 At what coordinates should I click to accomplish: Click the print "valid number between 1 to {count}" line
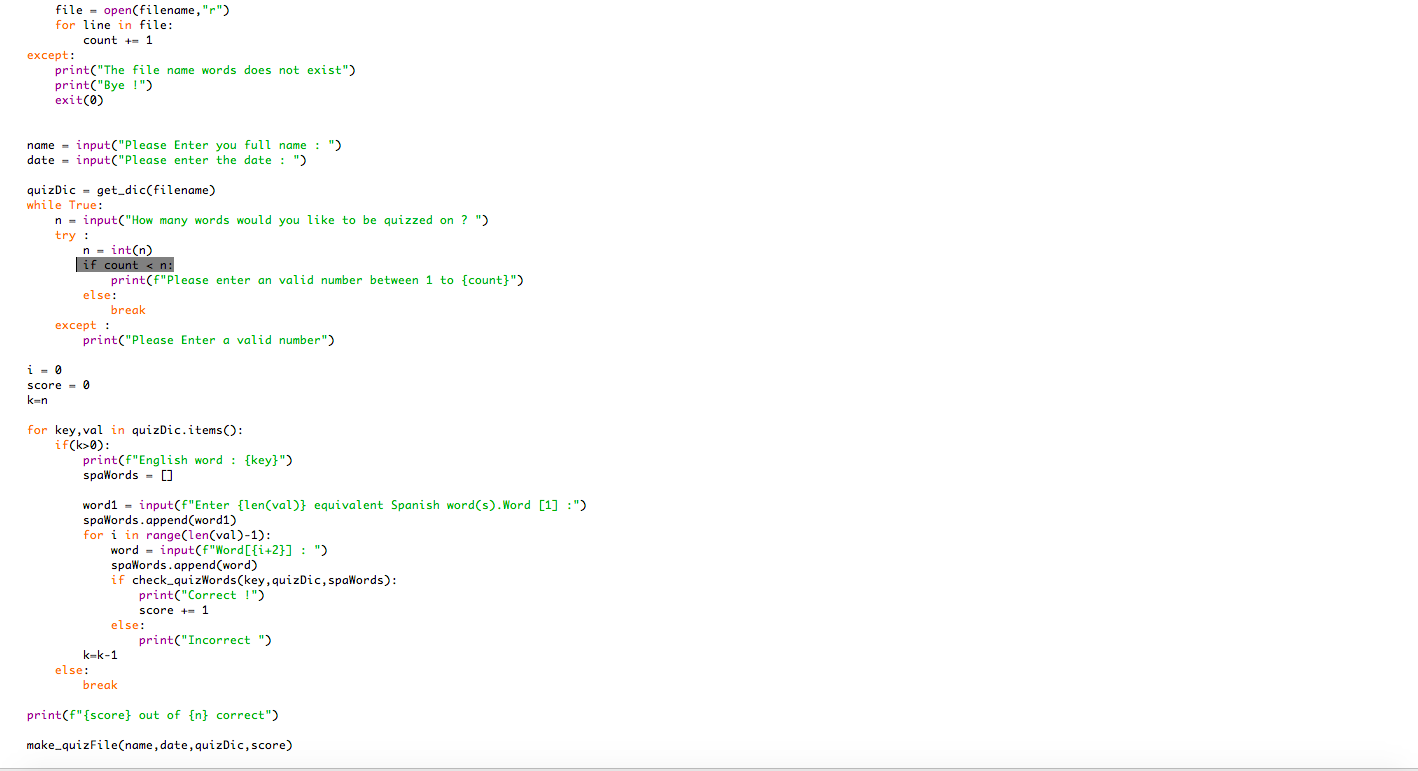(x=317, y=280)
